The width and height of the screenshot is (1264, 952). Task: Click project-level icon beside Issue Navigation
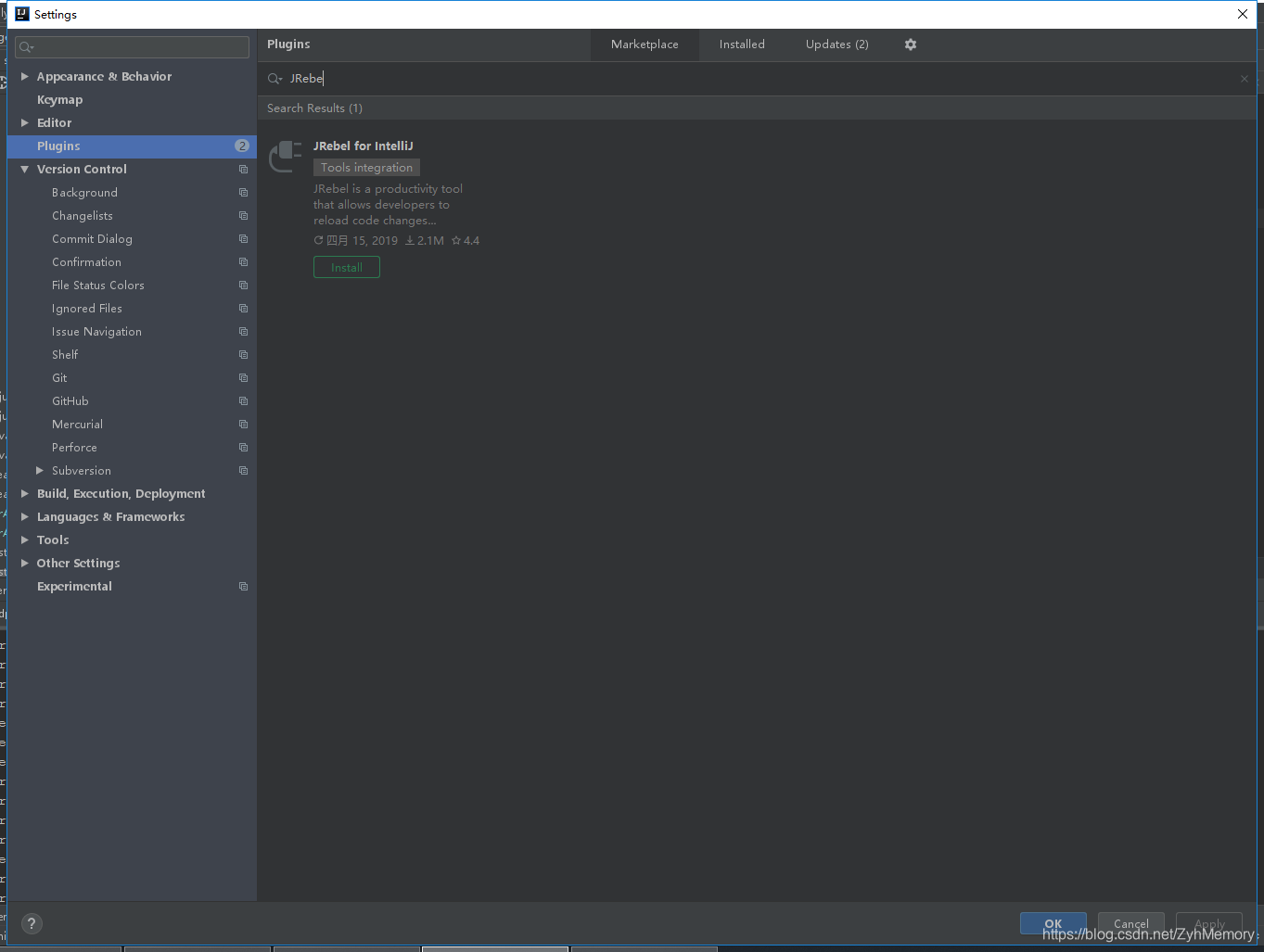pos(243,332)
